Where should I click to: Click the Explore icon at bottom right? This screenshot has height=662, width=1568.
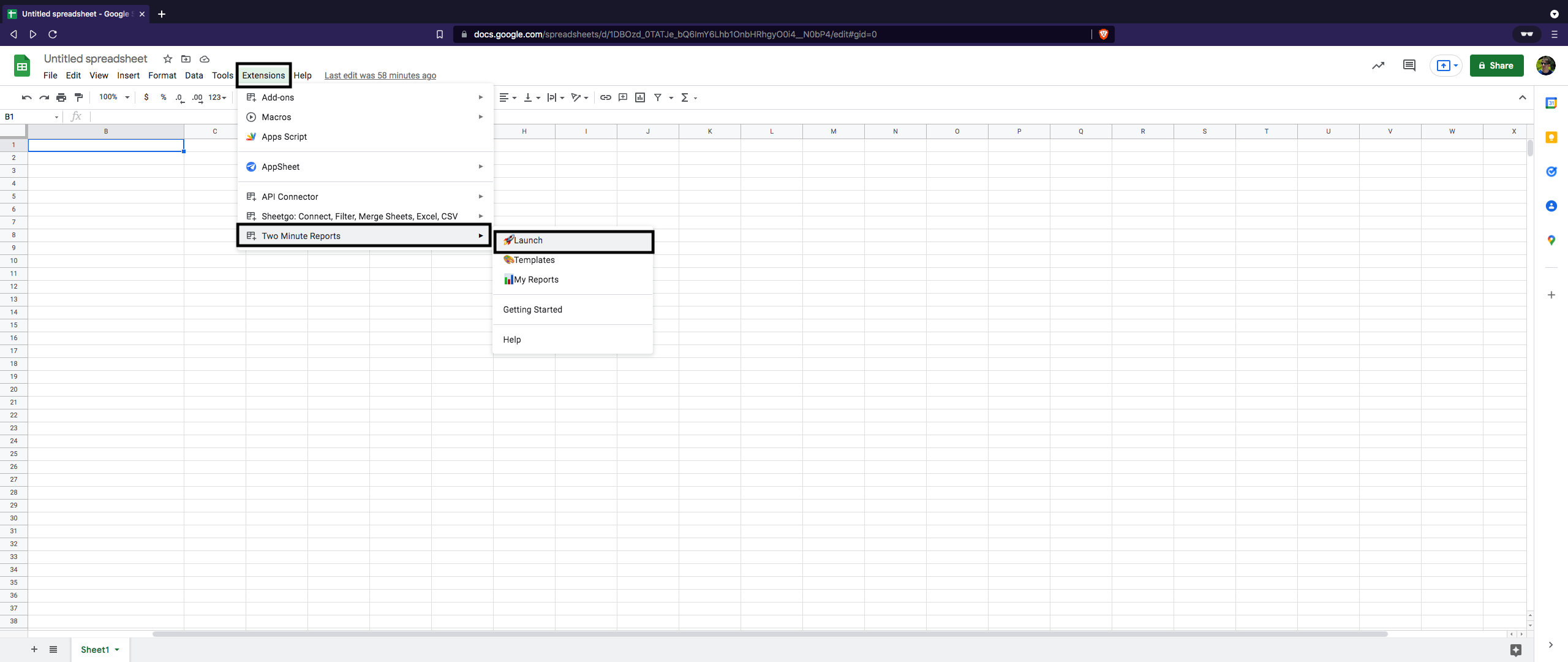click(1516, 650)
